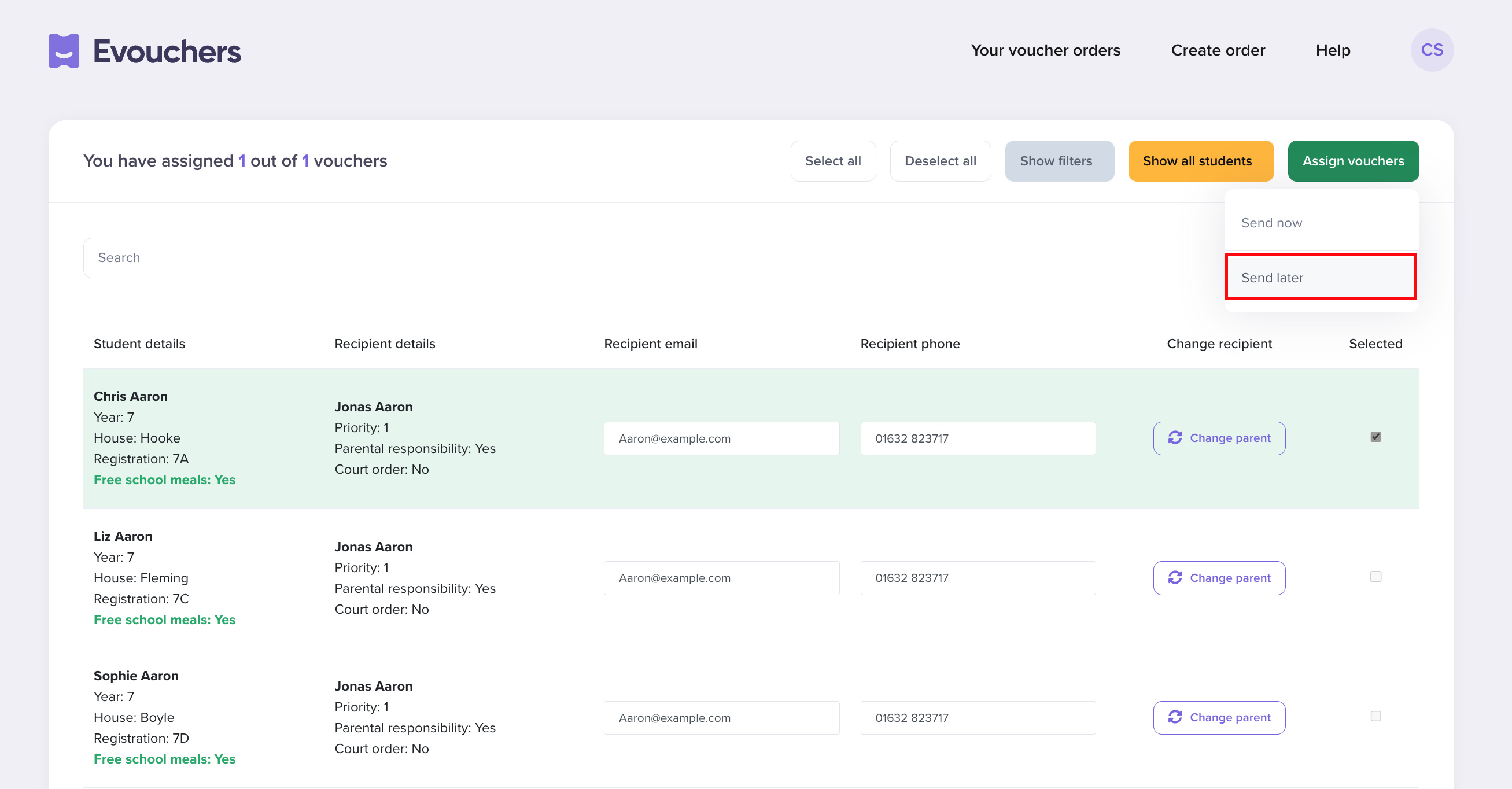Click the student name Chris Aaron
This screenshot has width=1512, height=789.
130,396
